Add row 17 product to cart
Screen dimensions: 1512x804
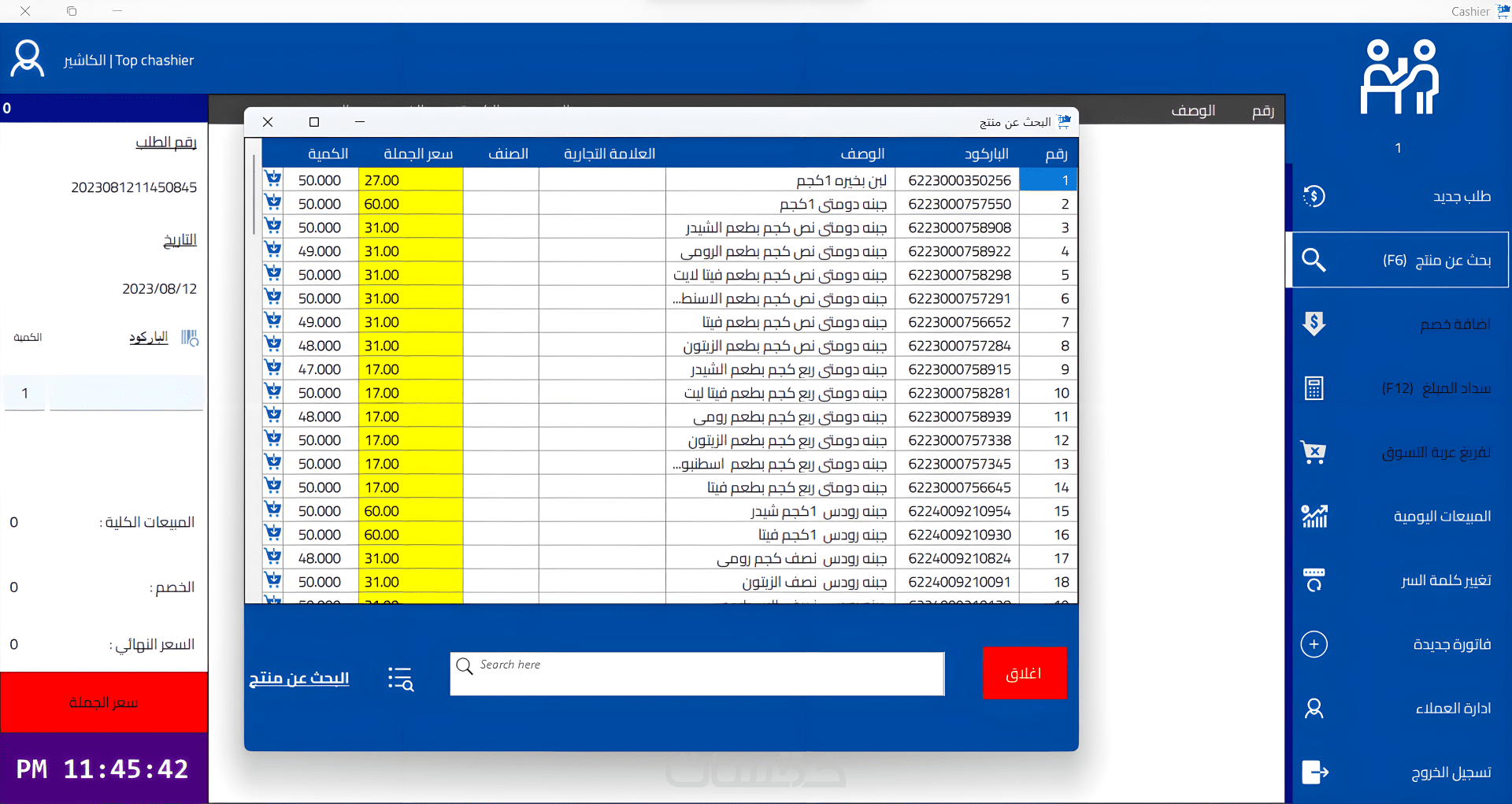pos(273,558)
